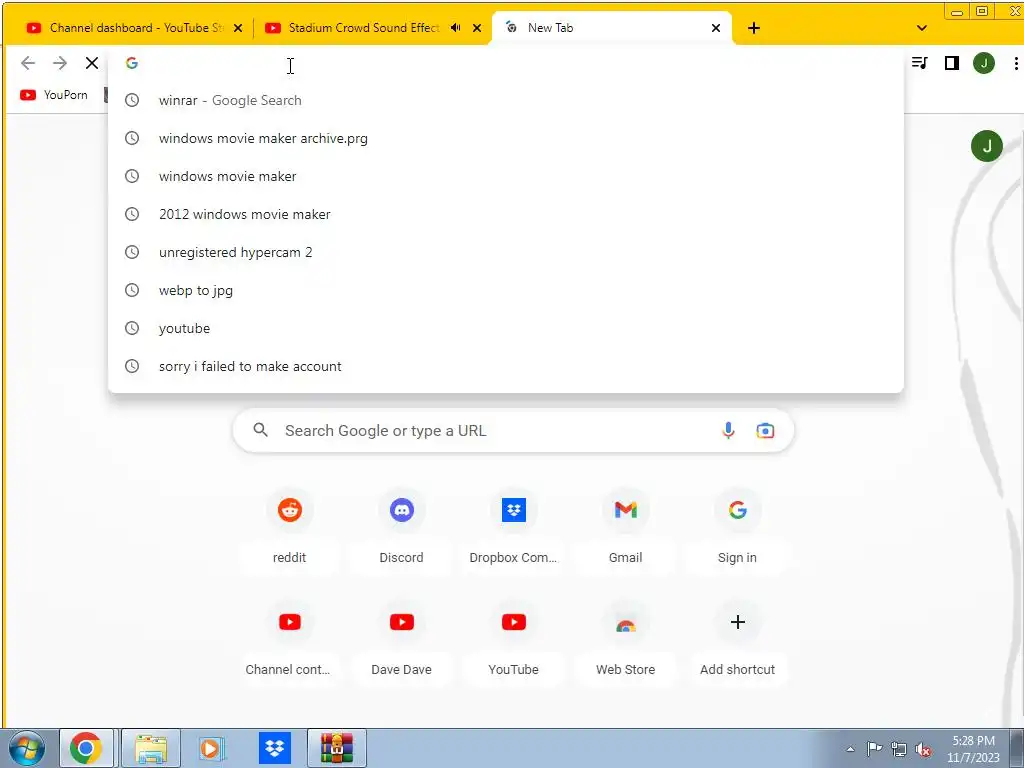Open the first bookmark in the bookmarks bar
Image resolution: width=1024 pixels, height=768 pixels.
[54, 95]
